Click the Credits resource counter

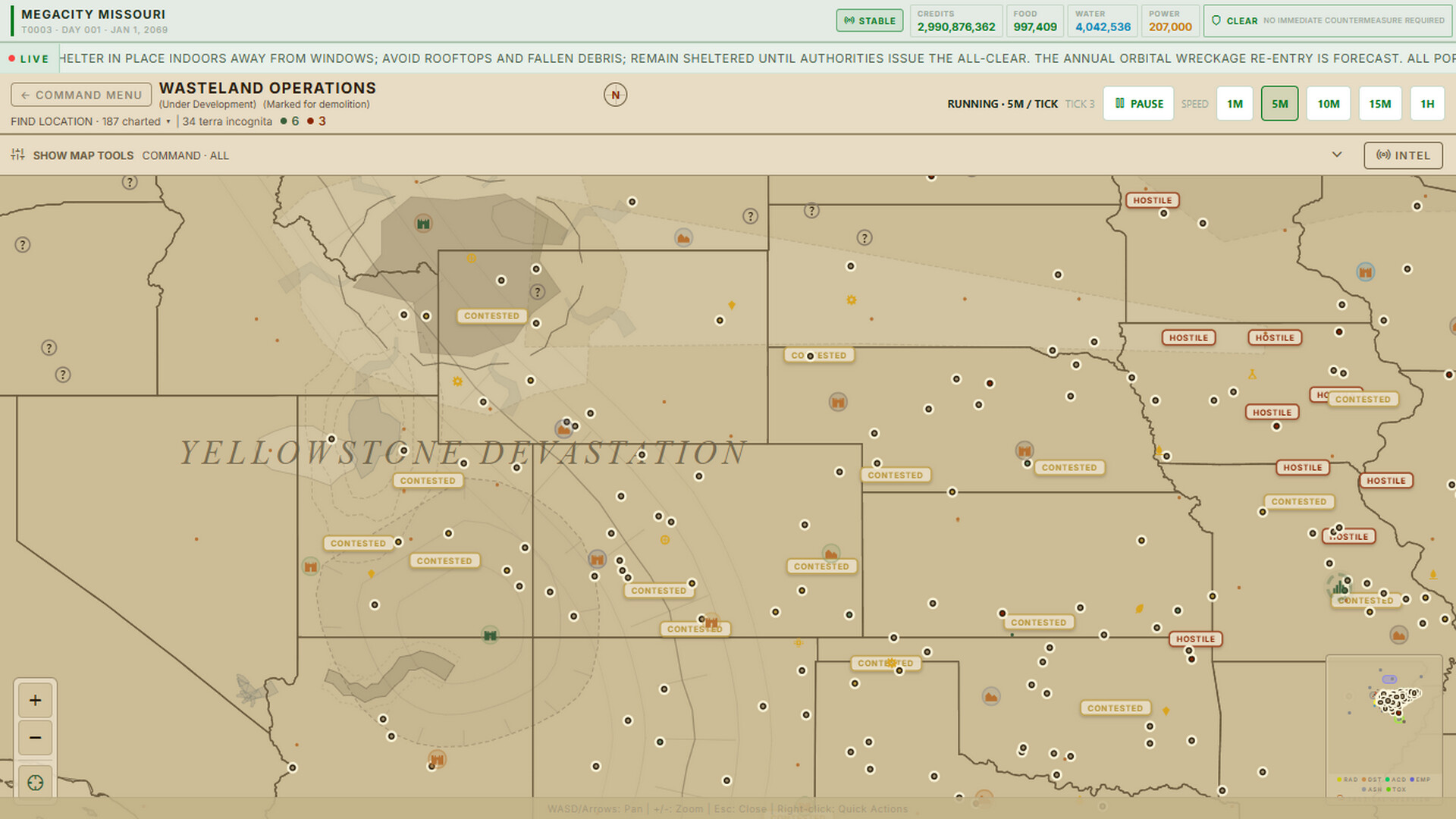click(x=956, y=20)
